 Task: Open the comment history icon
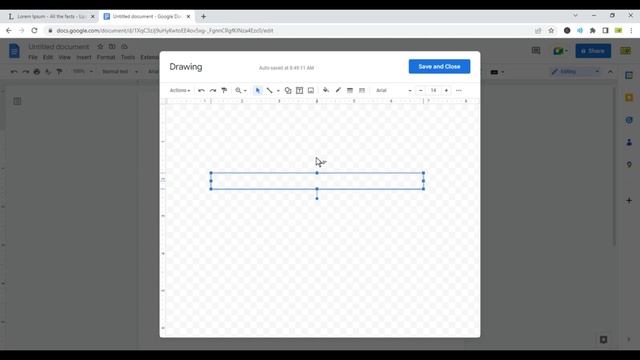pyautogui.click(x=536, y=51)
